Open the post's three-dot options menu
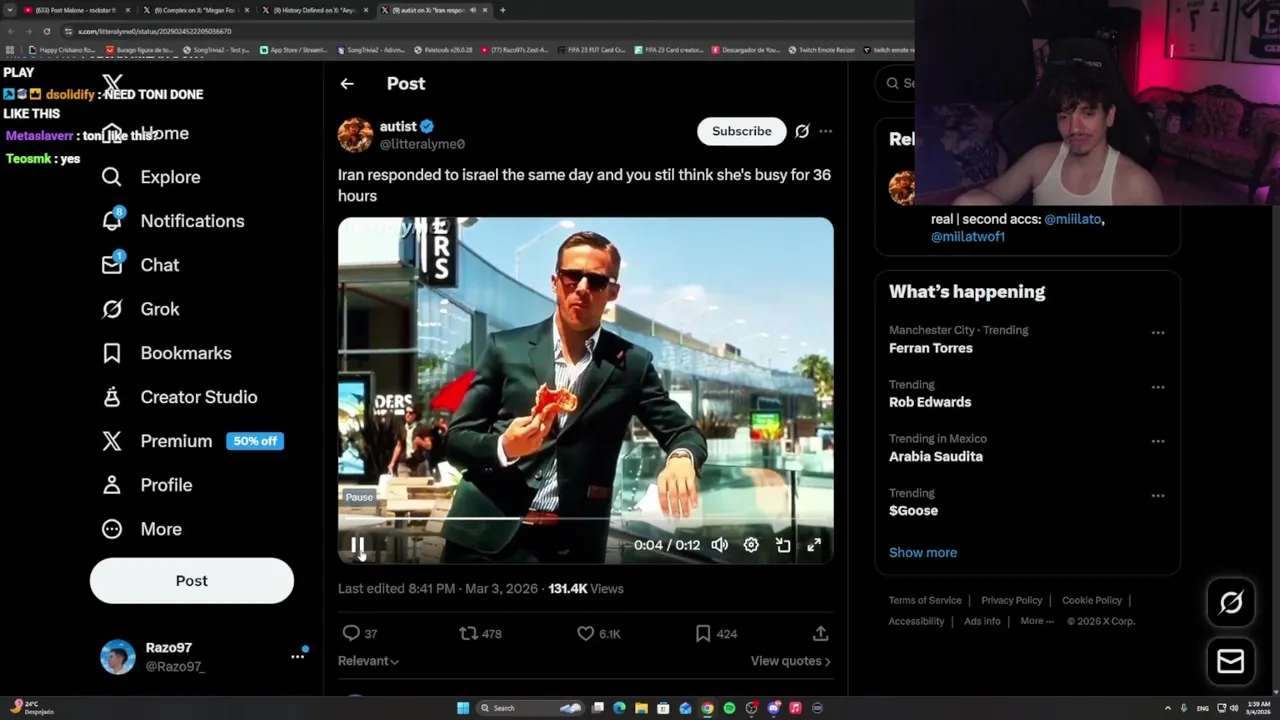 tap(825, 131)
